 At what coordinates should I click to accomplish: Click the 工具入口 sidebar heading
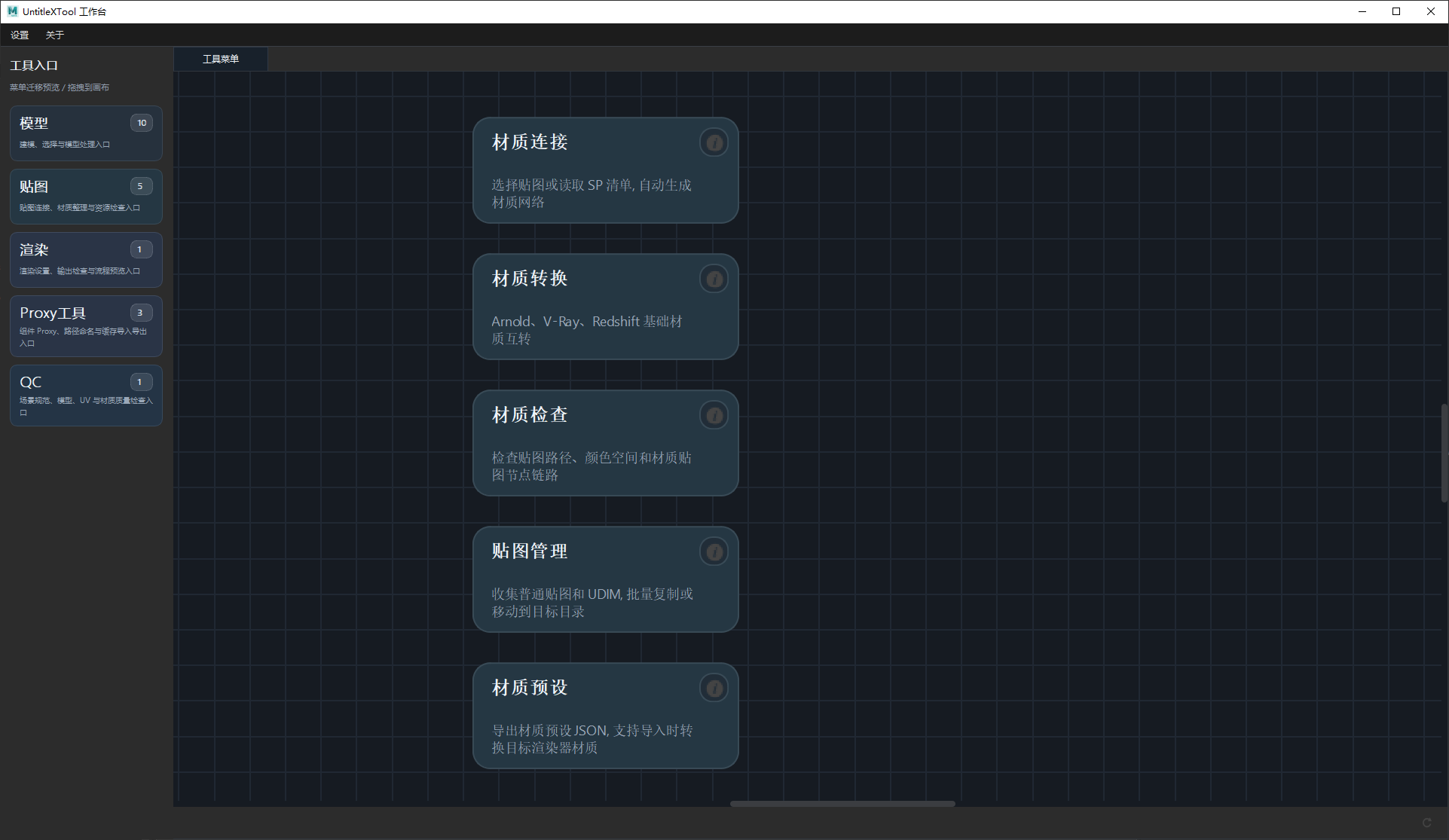point(34,66)
